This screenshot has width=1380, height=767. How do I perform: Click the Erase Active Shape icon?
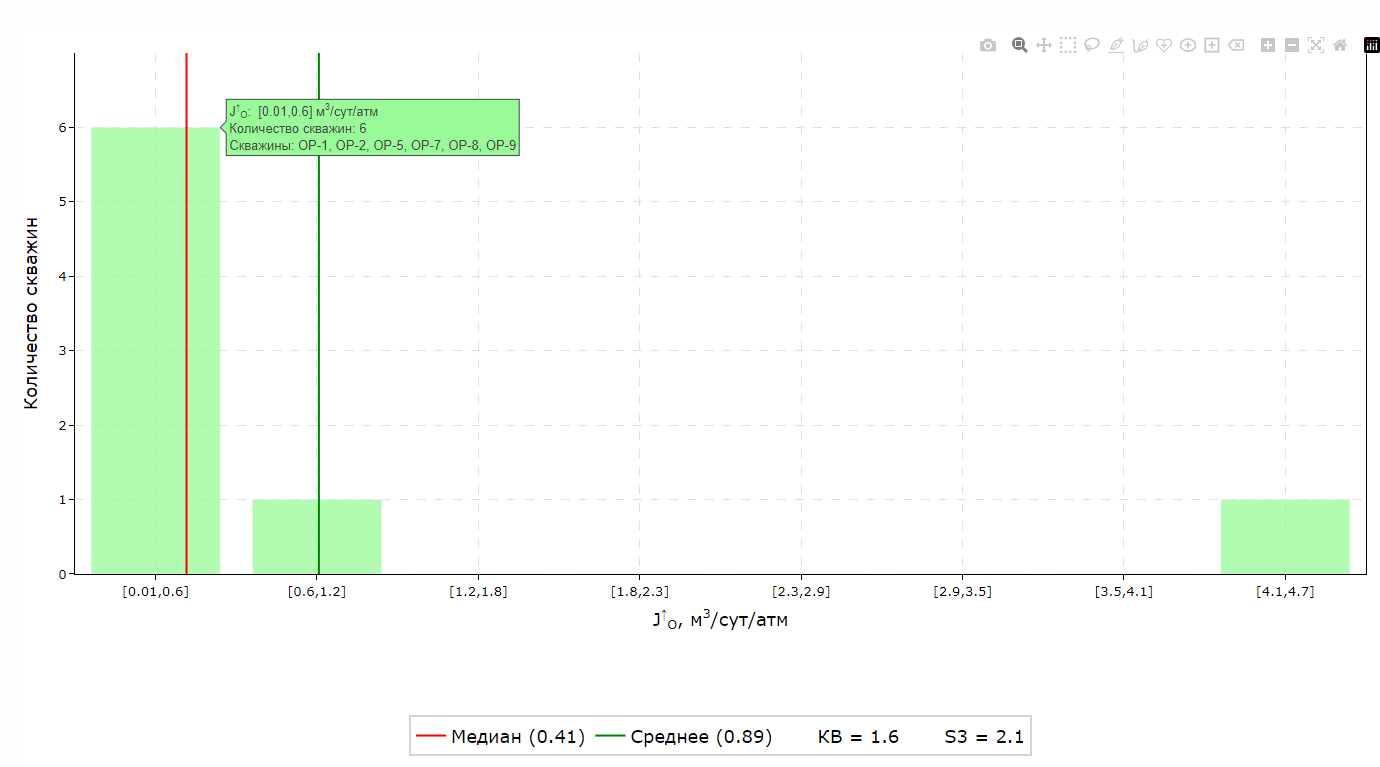[1237, 45]
